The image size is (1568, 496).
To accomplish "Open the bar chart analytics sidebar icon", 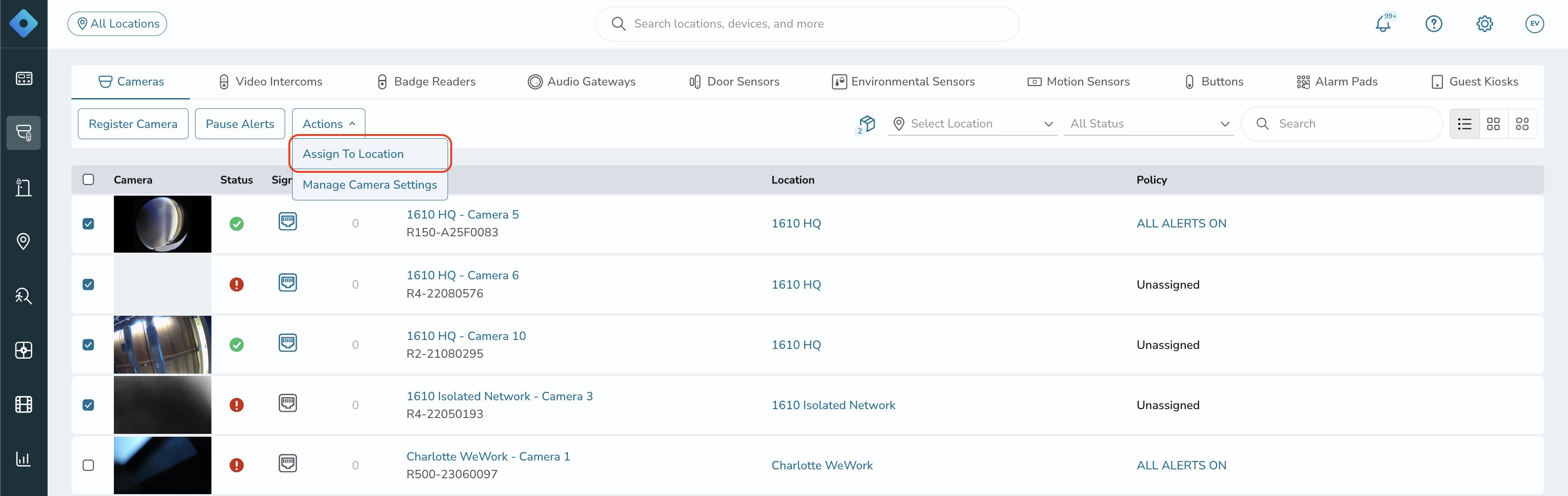I will (x=23, y=458).
